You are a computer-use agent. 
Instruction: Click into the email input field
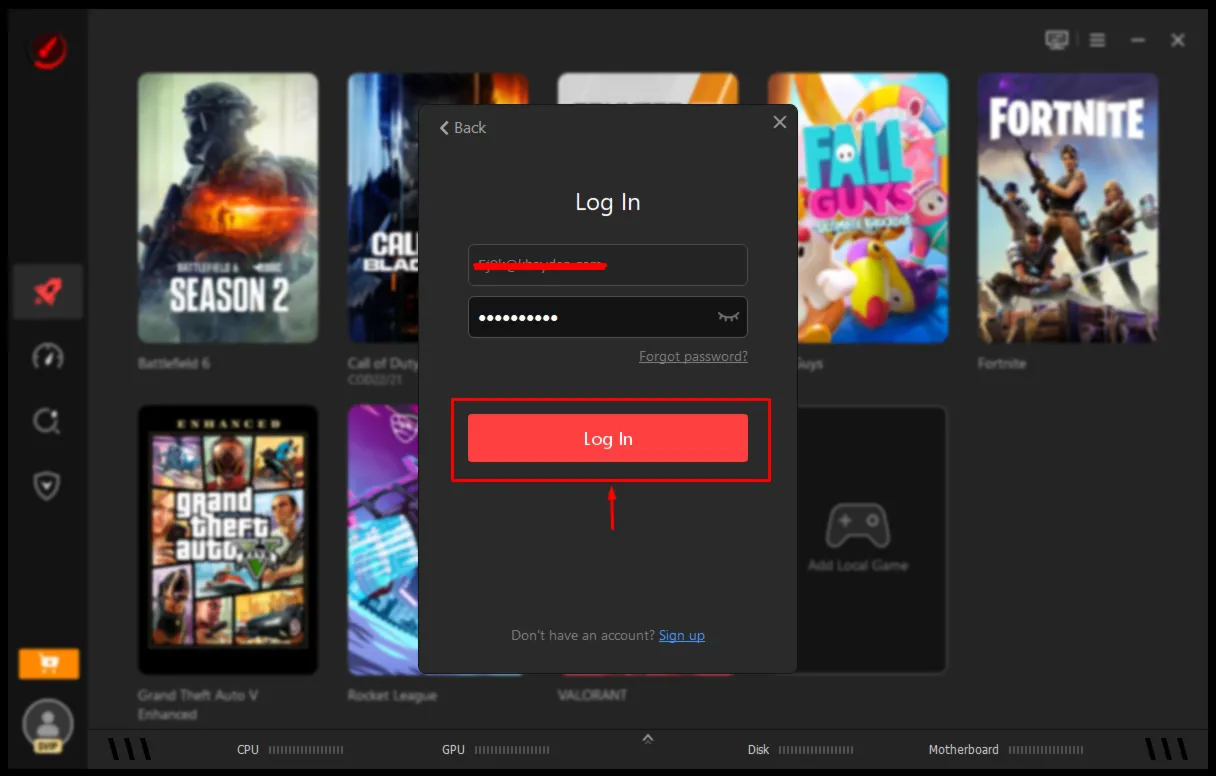(x=607, y=265)
